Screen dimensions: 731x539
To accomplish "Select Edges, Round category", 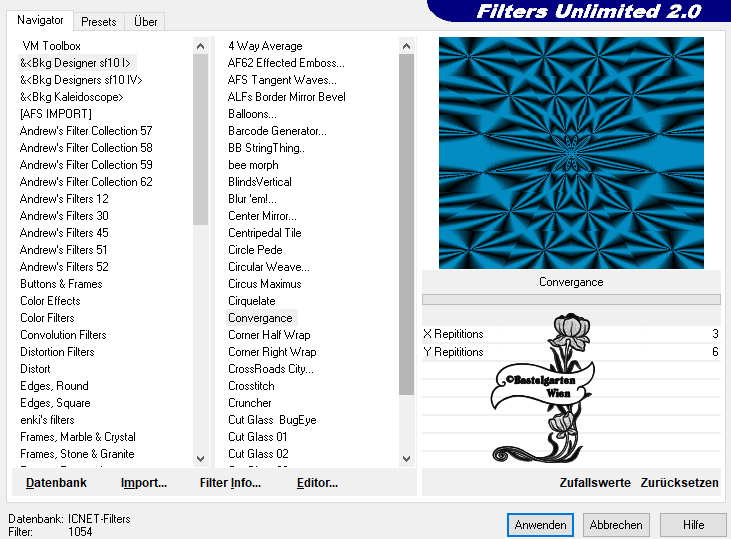I will coord(54,386).
